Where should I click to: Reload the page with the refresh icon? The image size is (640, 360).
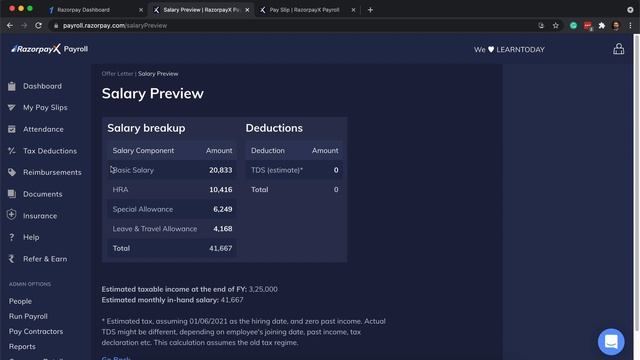[x=38, y=25]
